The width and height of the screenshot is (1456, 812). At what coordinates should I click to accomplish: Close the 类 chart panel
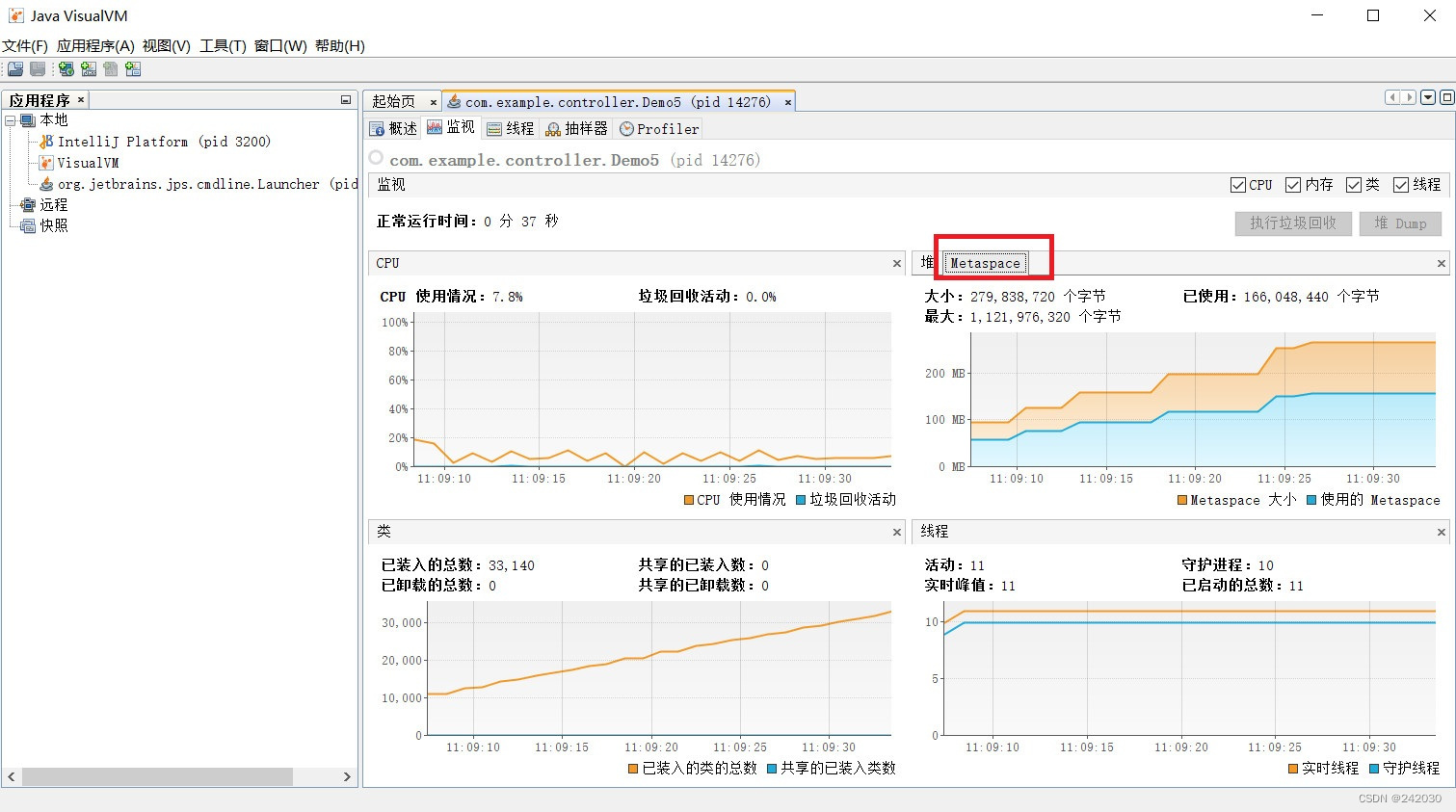point(897,532)
